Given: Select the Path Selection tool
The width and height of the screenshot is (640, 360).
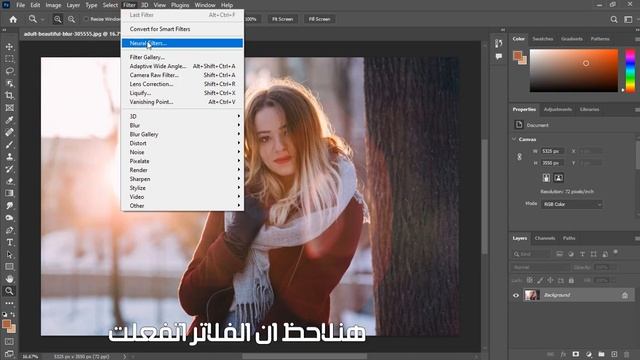Looking at the screenshot, I should tap(9, 255).
